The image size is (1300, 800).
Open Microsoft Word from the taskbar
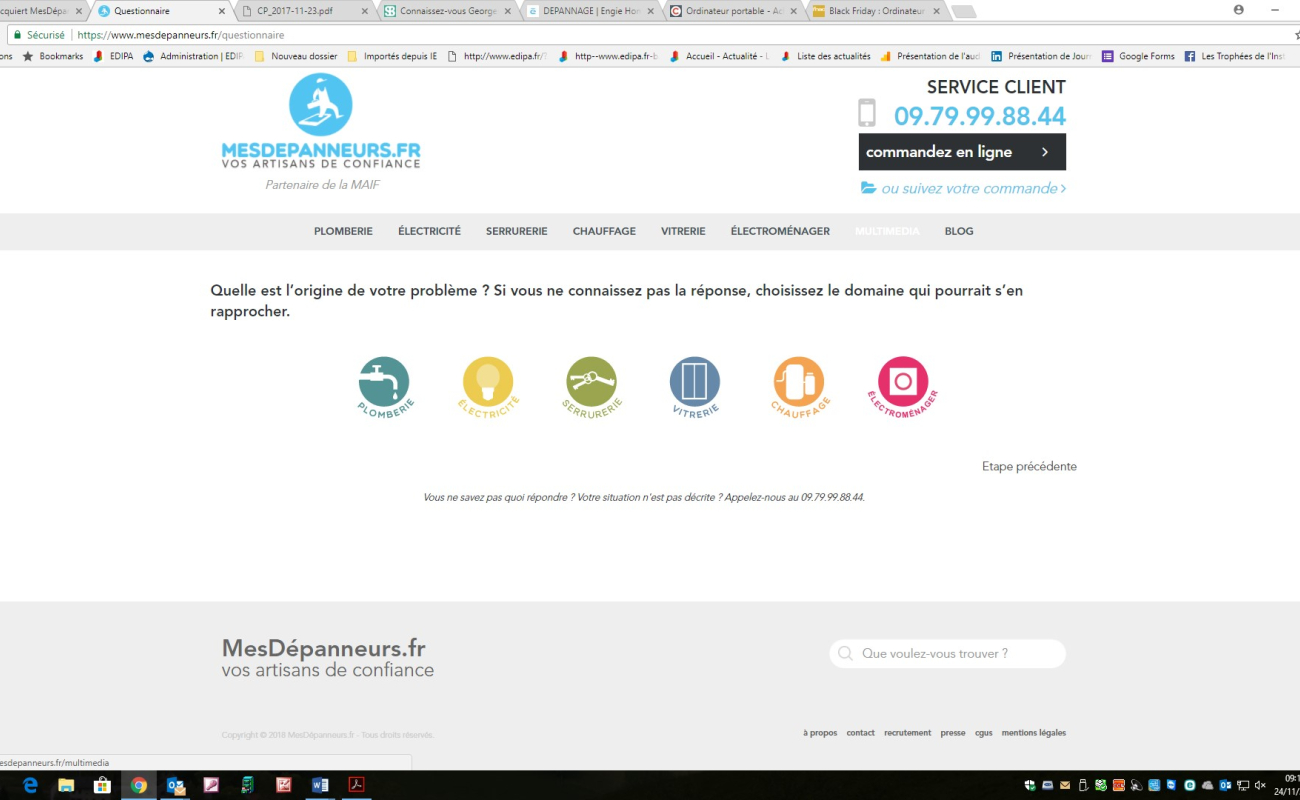pos(320,785)
